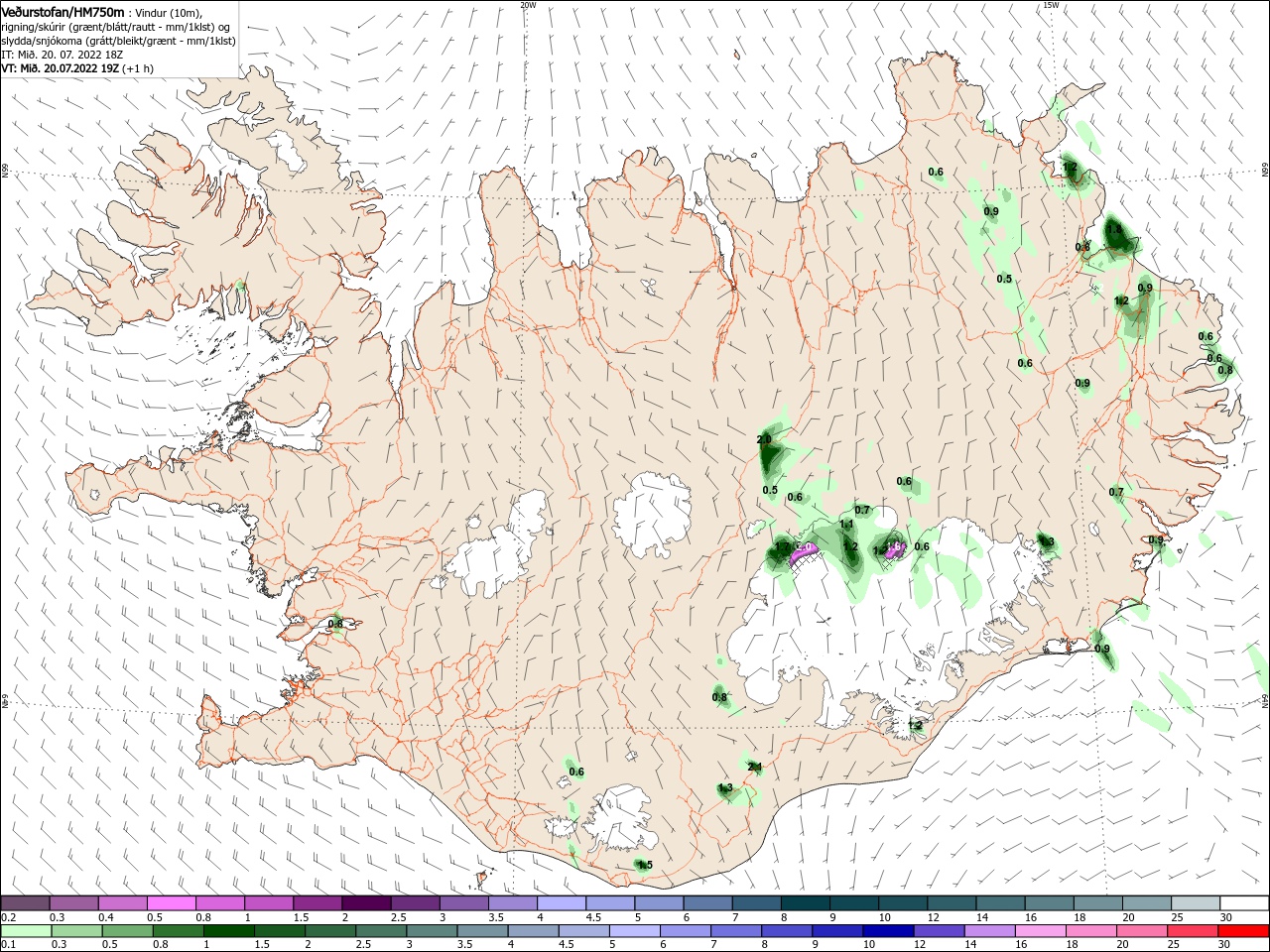This screenshot has height=952, width=1270.
Task: Click the Hofsjökull glacier in central Iceland
Action: 652,513
